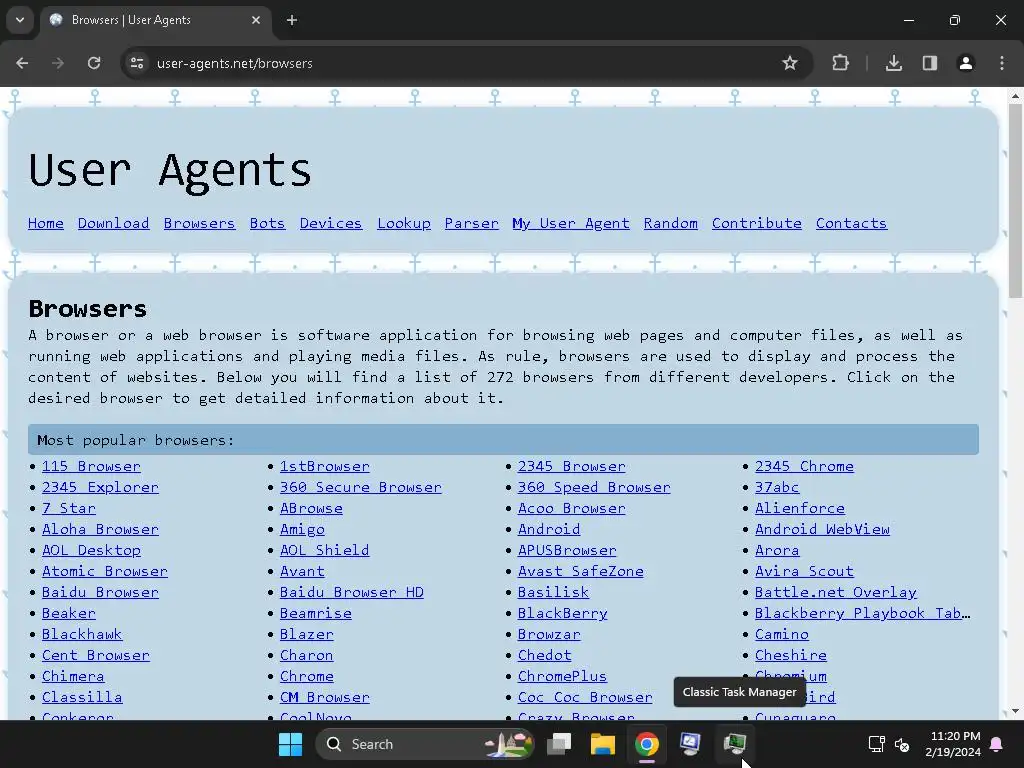Open the Basilisk link
The image size is (1024, 768).
pyautogui.click(x=553, y=592)
